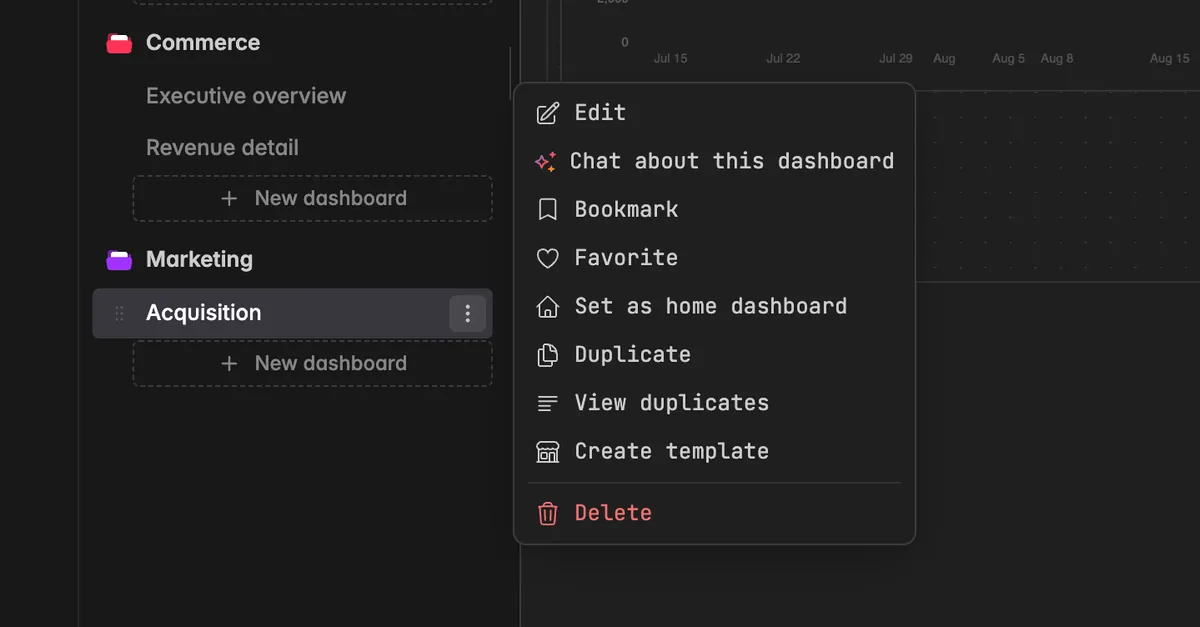Open the Executive overview dashboard
Screen dimensions: 1200x627
pyautogui.click(x=246, y=96)
